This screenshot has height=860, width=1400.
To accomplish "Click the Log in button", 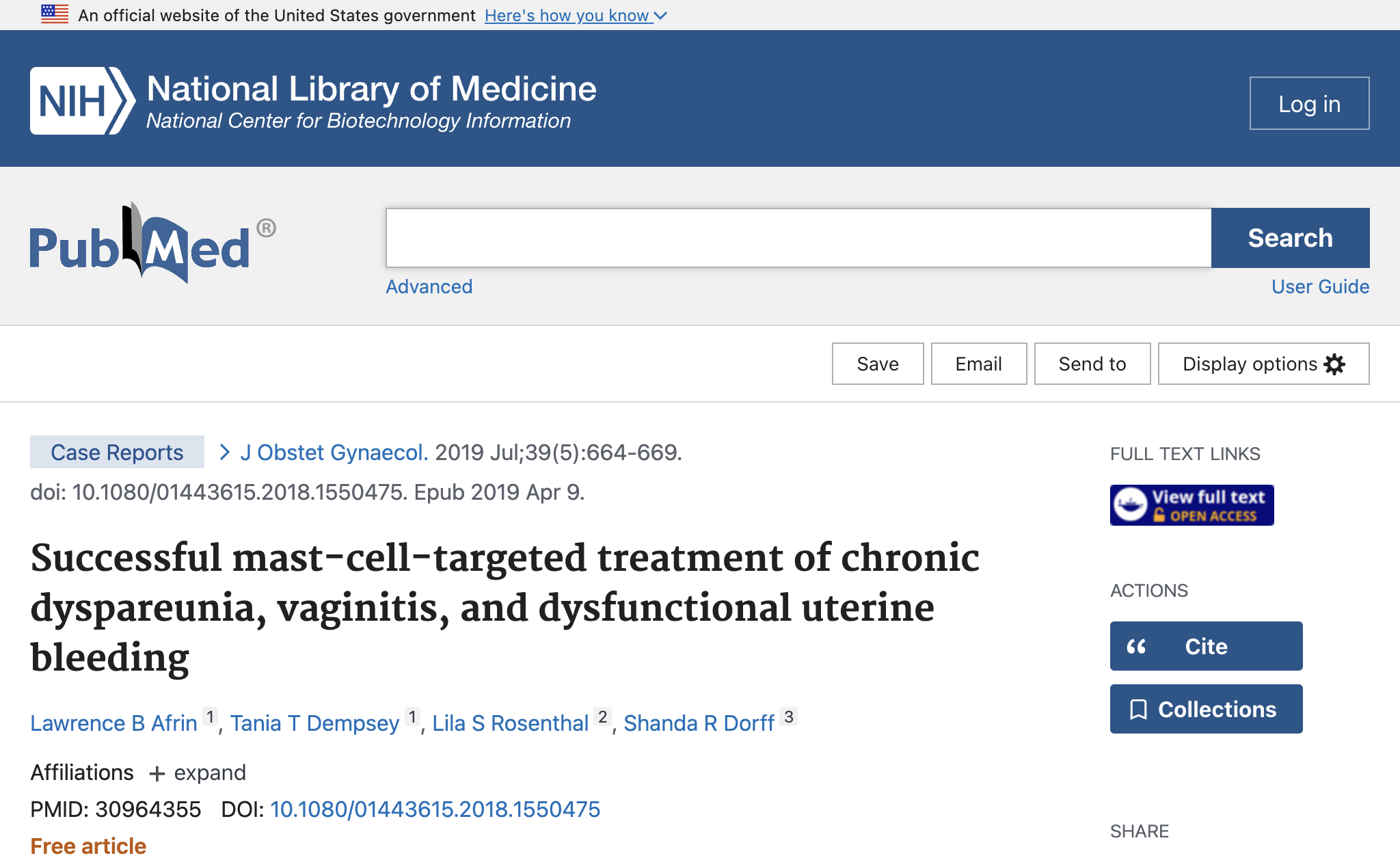I will point(1309,103).
